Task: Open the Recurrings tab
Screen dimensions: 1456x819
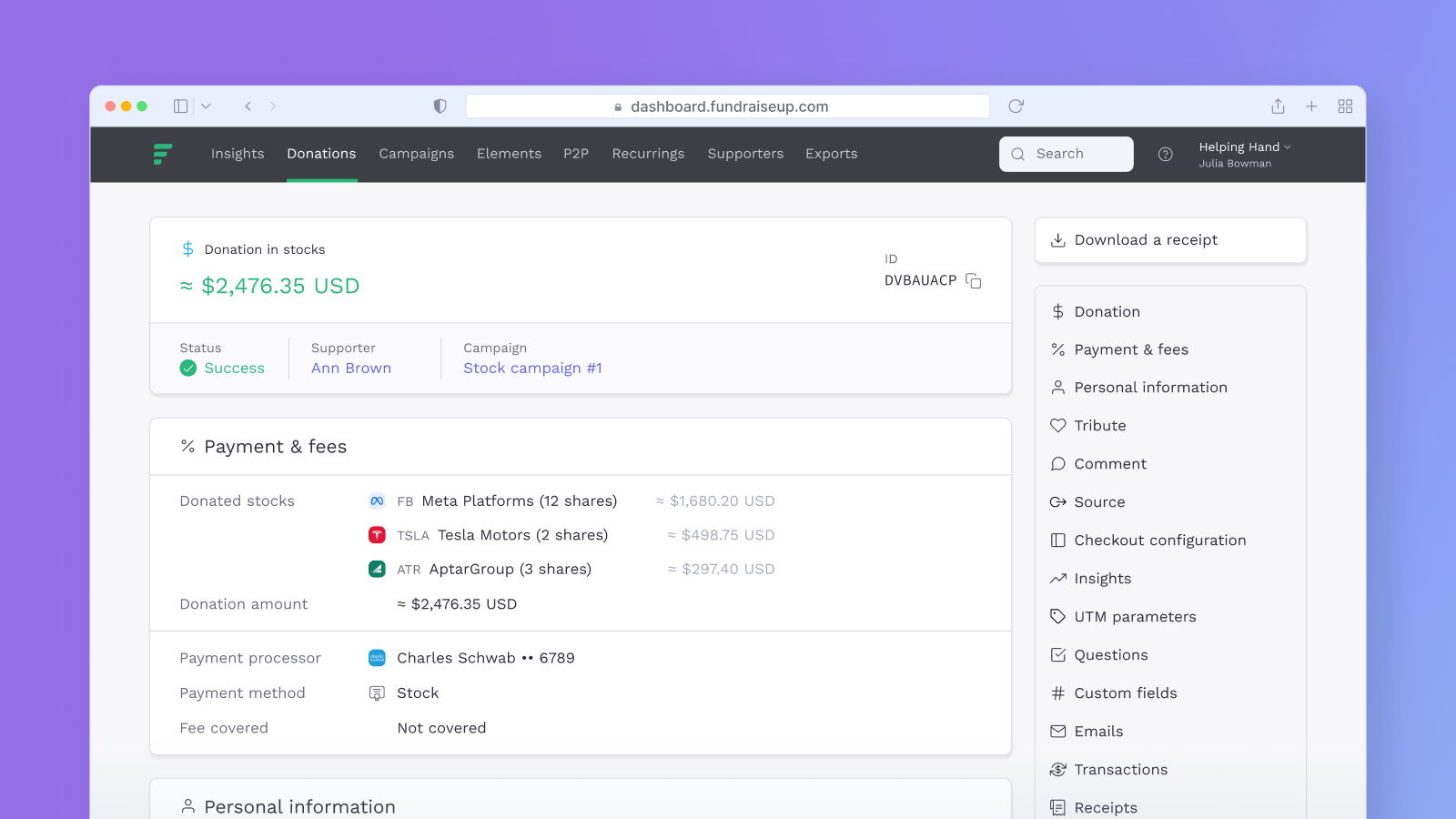Action: click(x=648, y=154)
